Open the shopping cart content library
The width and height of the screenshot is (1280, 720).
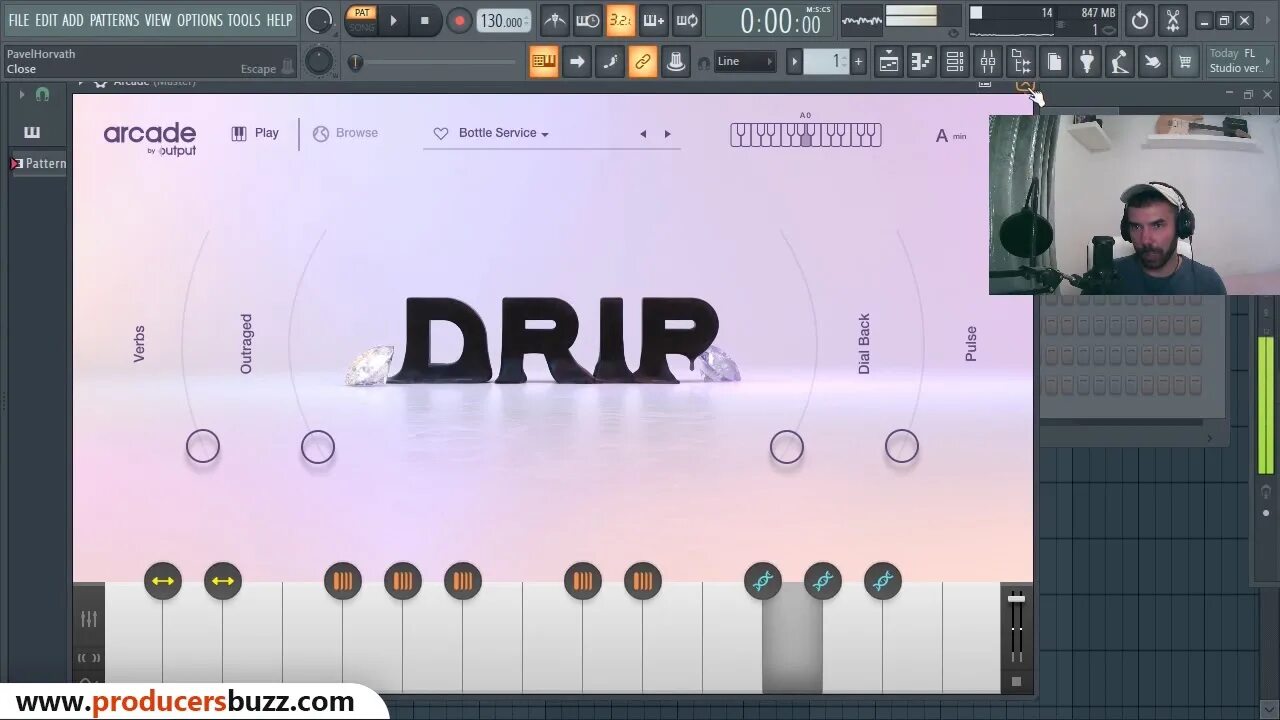click(x=1185, y=62)
